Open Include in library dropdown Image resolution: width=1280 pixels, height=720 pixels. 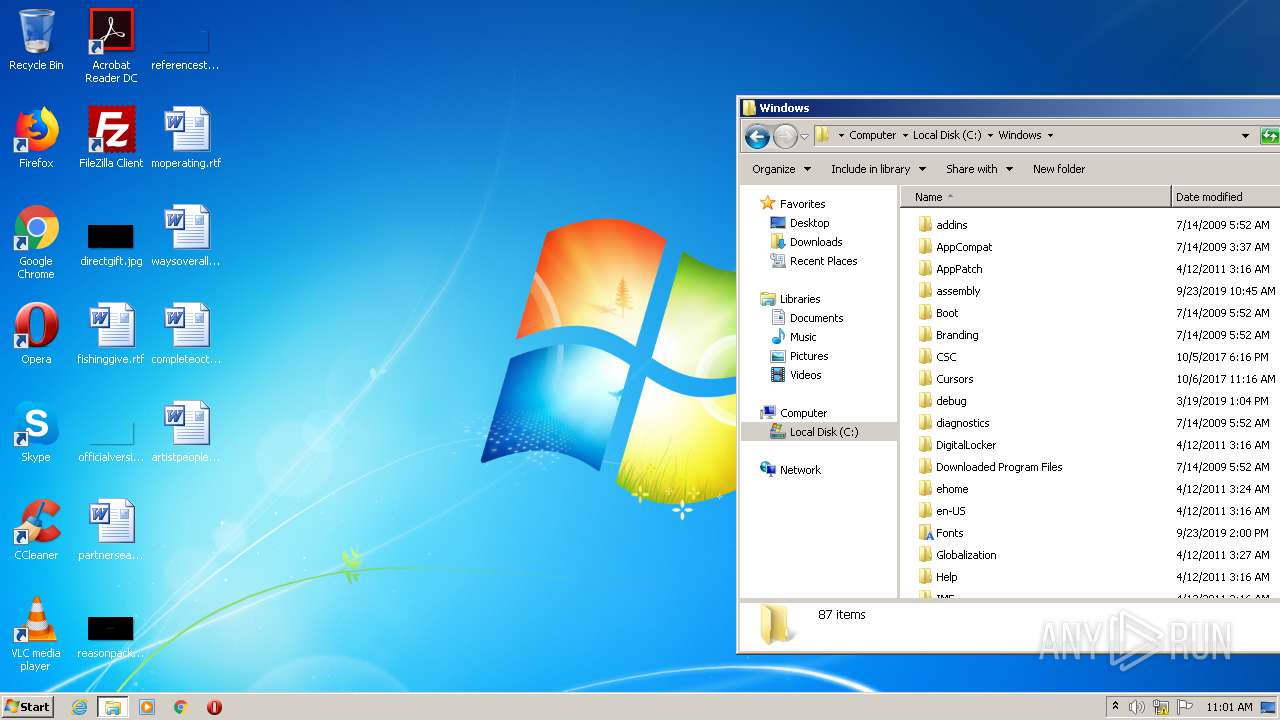pos(878,169)
